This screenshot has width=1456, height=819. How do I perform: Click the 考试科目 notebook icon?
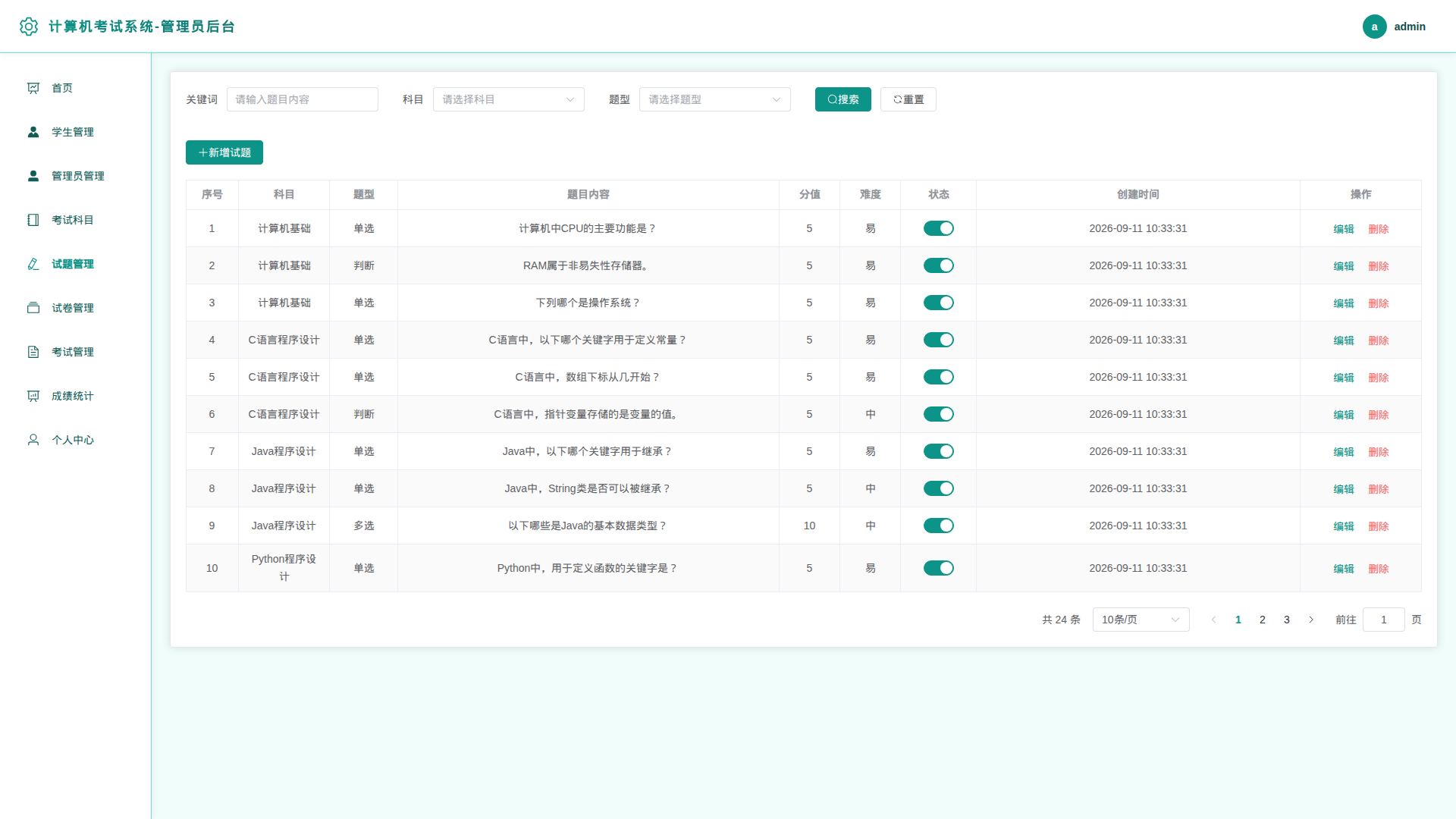(33, 220)
